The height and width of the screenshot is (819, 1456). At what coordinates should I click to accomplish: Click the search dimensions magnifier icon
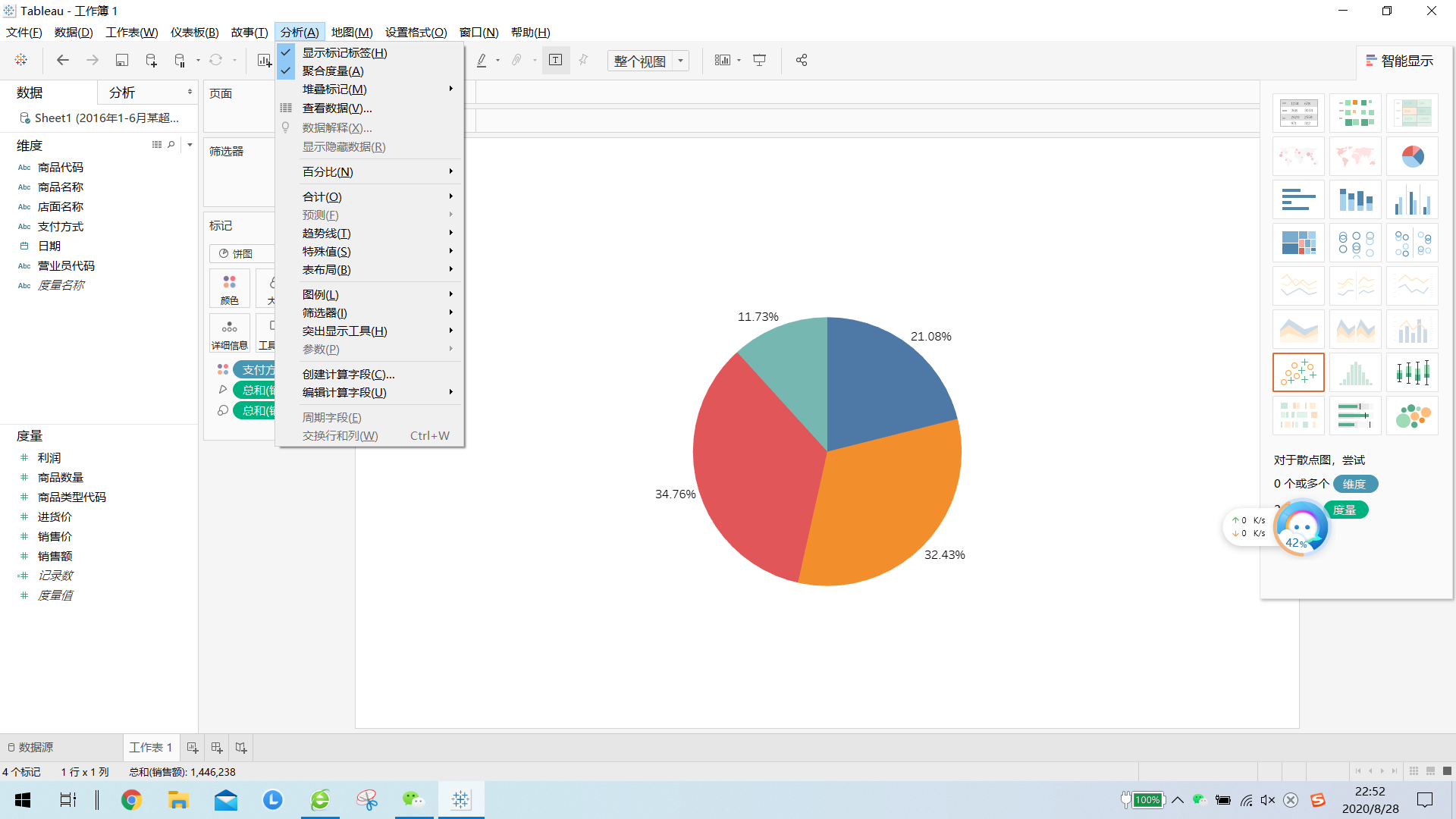click(x=171, y=145)
